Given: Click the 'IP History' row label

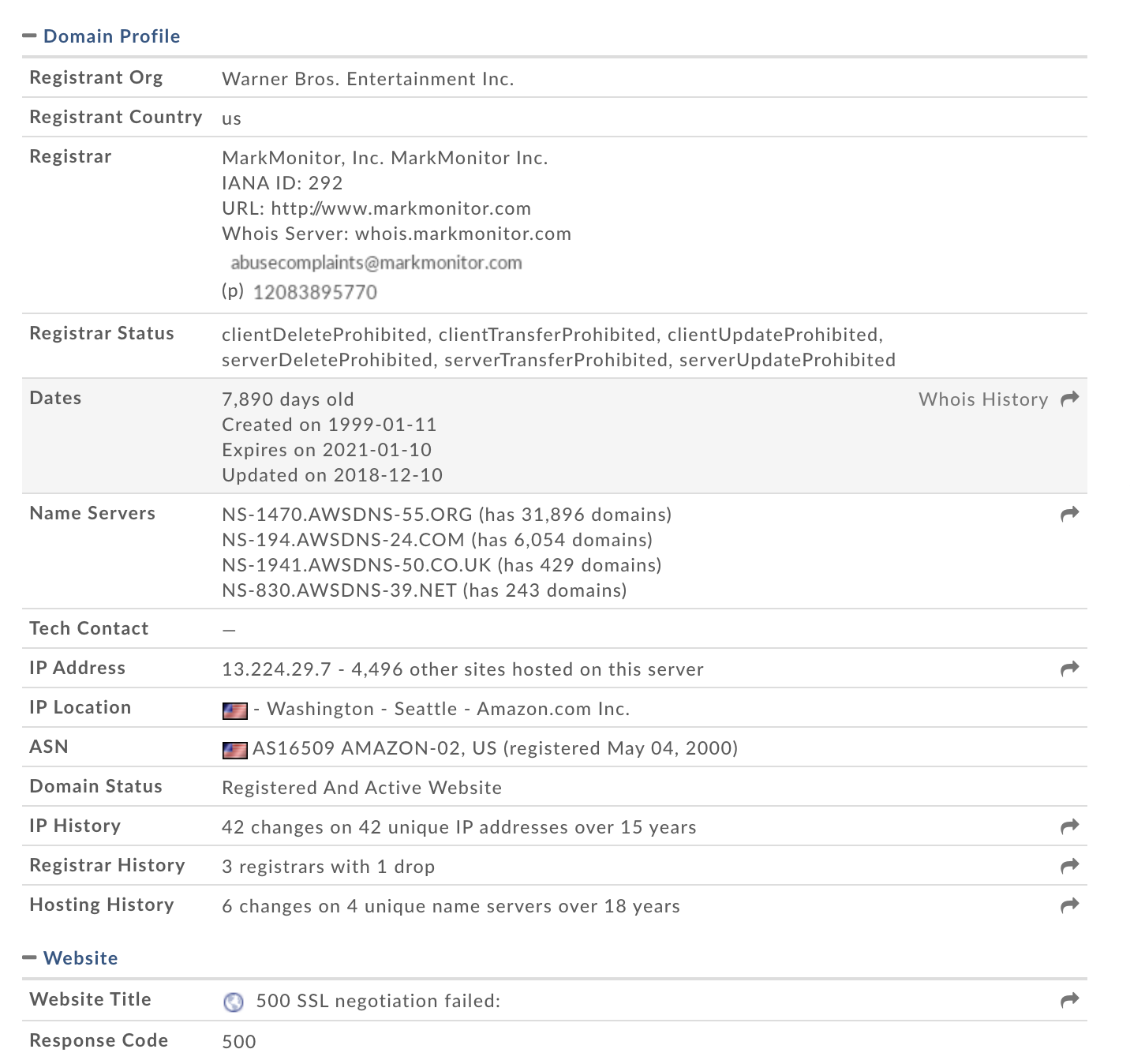Looking at the screenshot, I should pos(75,826).
